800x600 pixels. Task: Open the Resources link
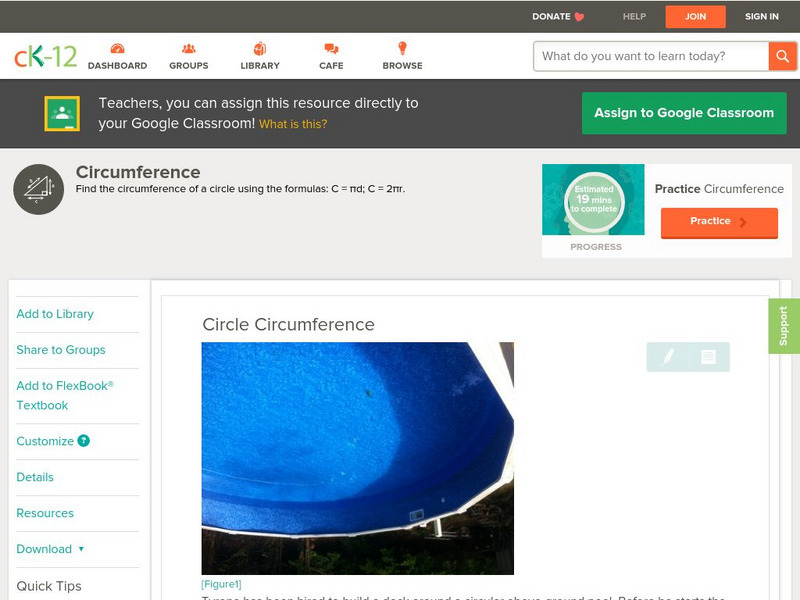tap(45, 513)
